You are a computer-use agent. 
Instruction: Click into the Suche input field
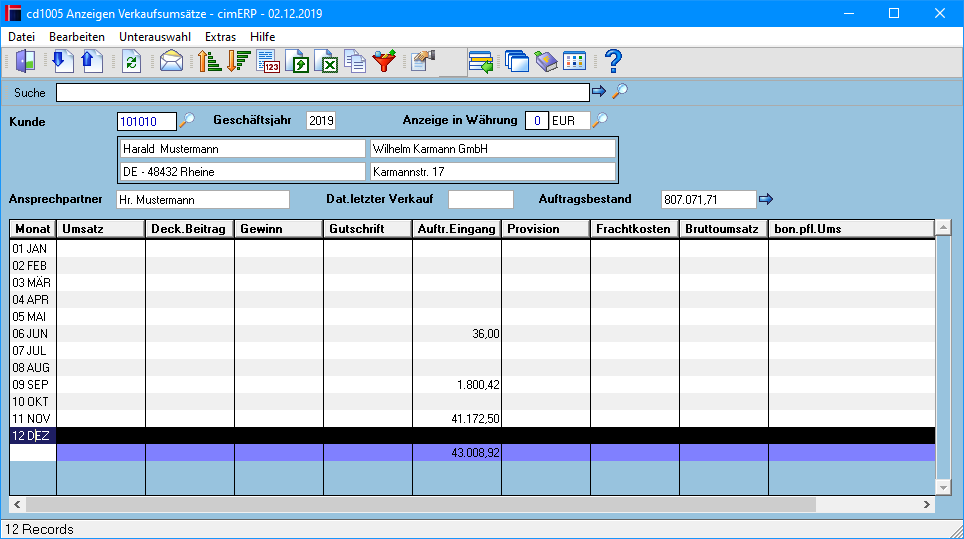click(323, 93)
